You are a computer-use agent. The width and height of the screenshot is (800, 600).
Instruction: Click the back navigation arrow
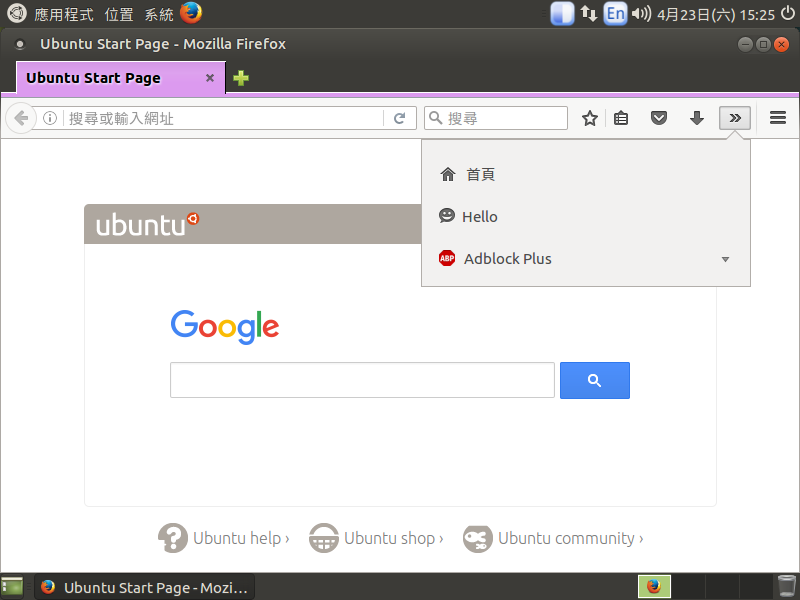coord(20,118)
